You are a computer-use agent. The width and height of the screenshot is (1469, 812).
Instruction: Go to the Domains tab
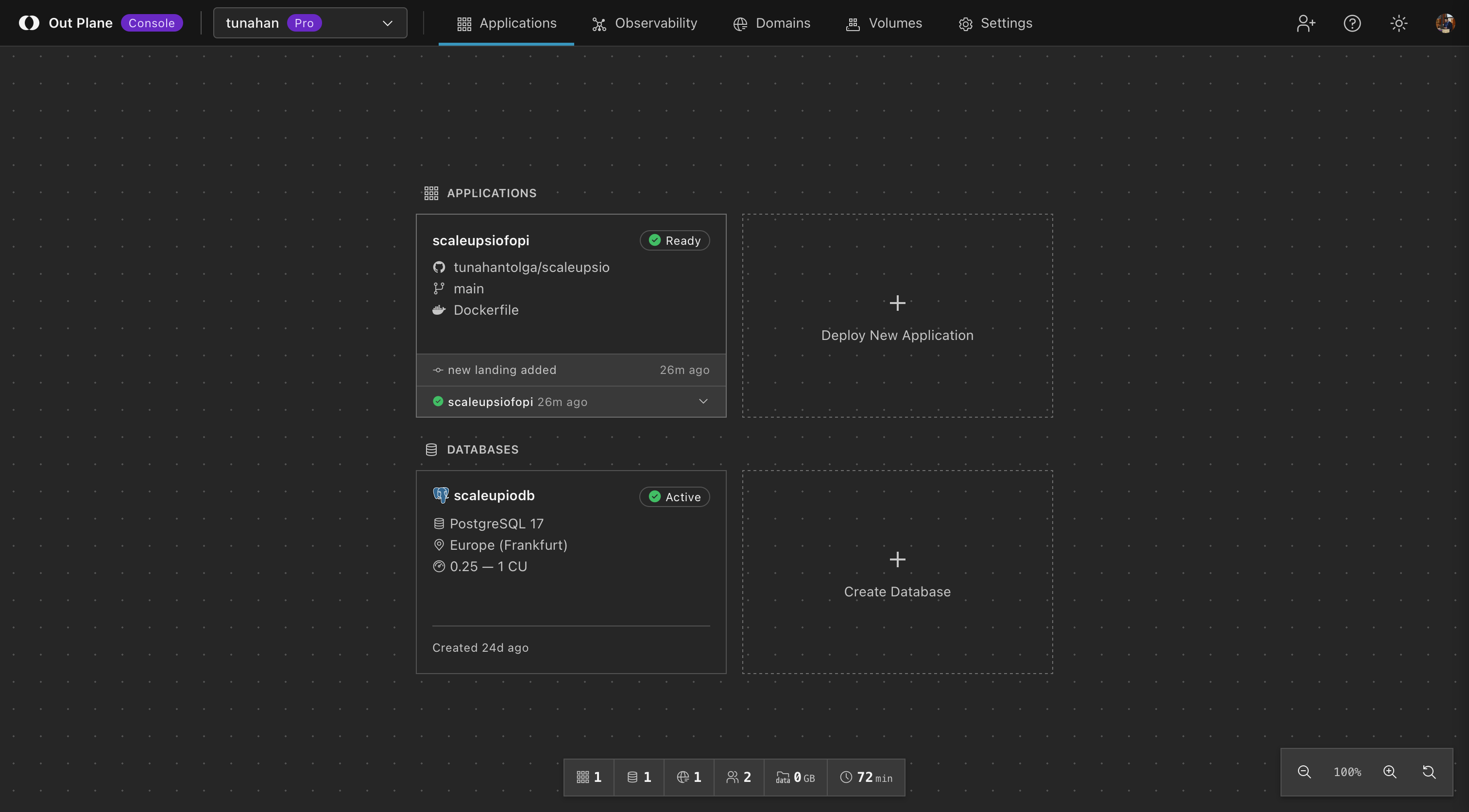coord(771,23)
